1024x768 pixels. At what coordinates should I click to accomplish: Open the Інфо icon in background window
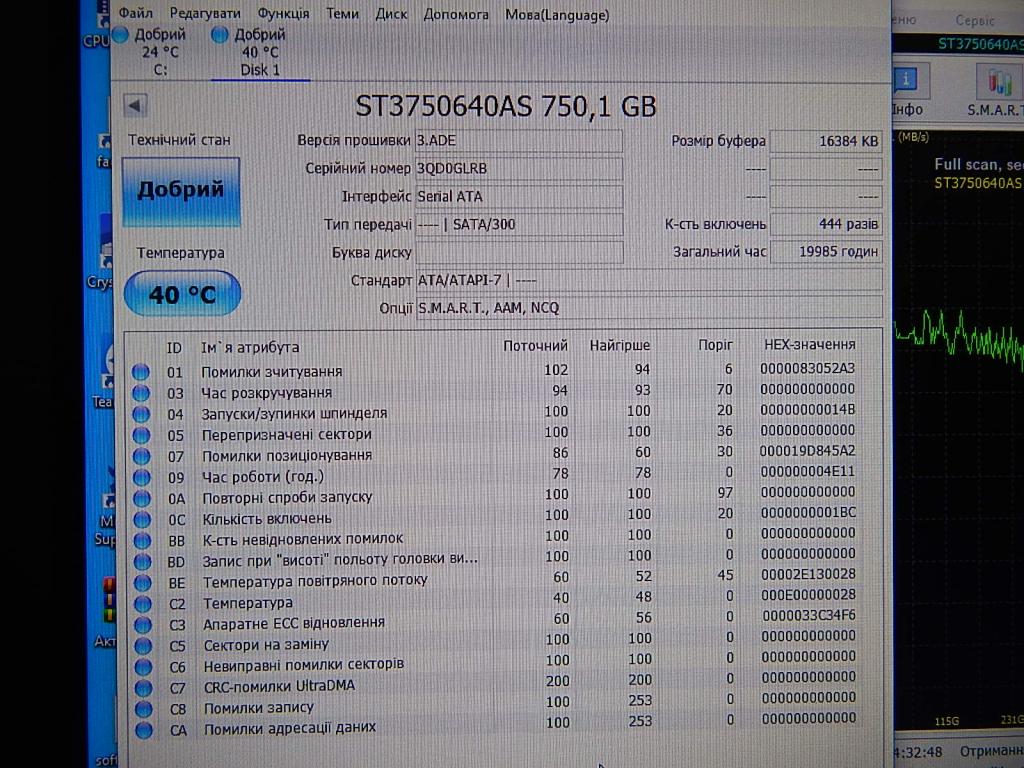[x=907, y=90]
